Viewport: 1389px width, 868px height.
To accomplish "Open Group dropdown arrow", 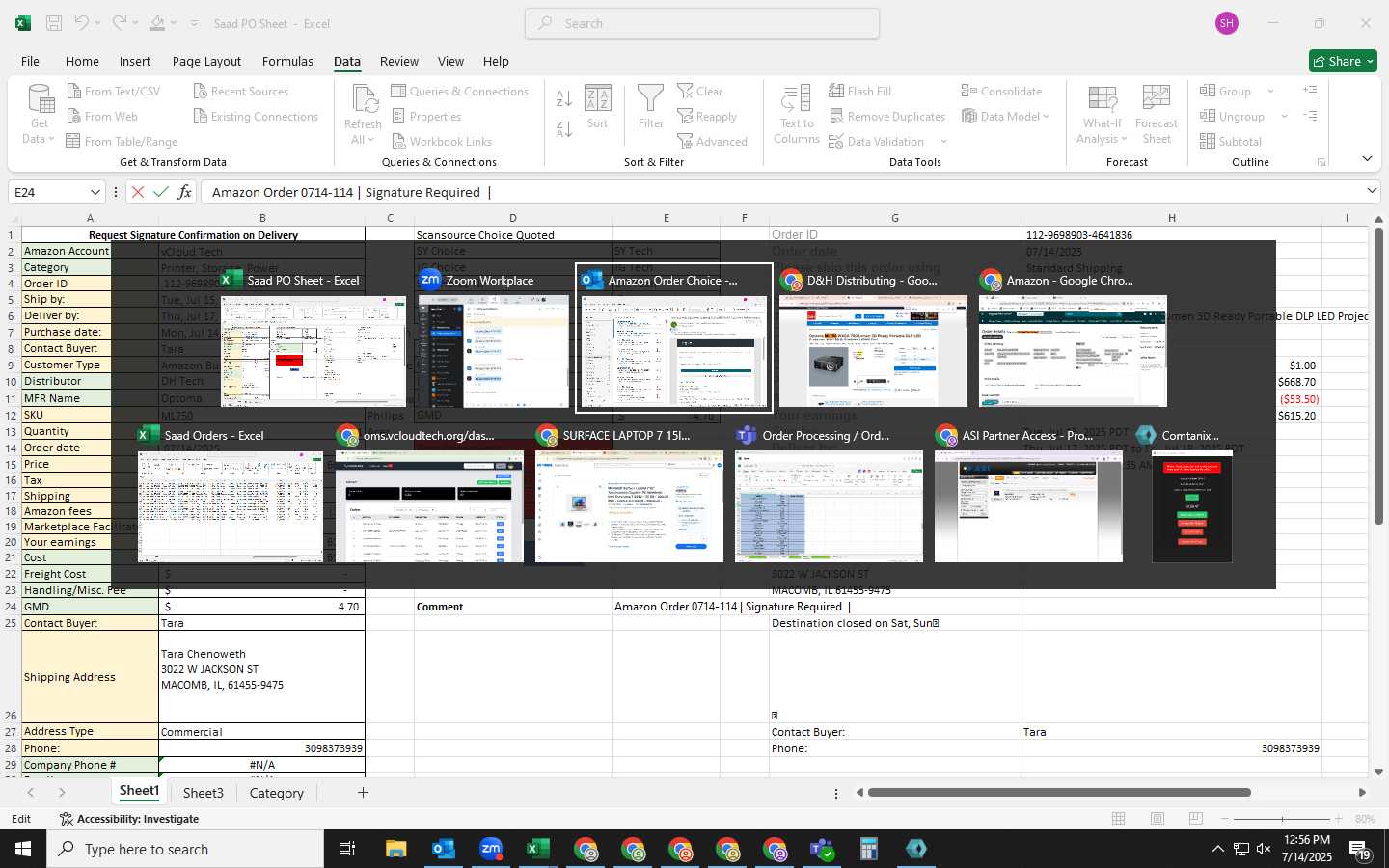I will click(1270, 91).
